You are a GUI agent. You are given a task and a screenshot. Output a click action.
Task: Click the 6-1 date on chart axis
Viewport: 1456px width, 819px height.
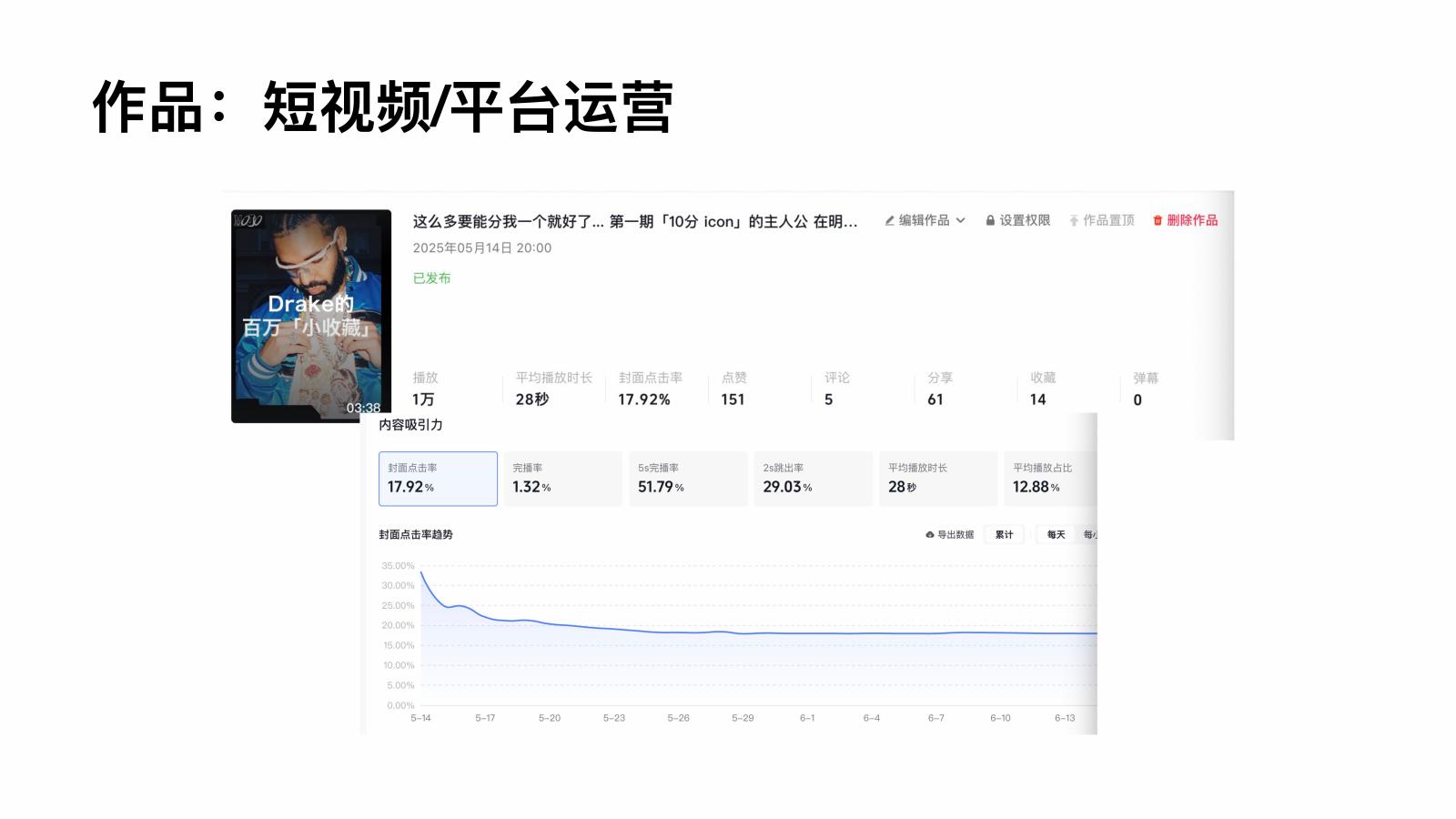(807, 718)
